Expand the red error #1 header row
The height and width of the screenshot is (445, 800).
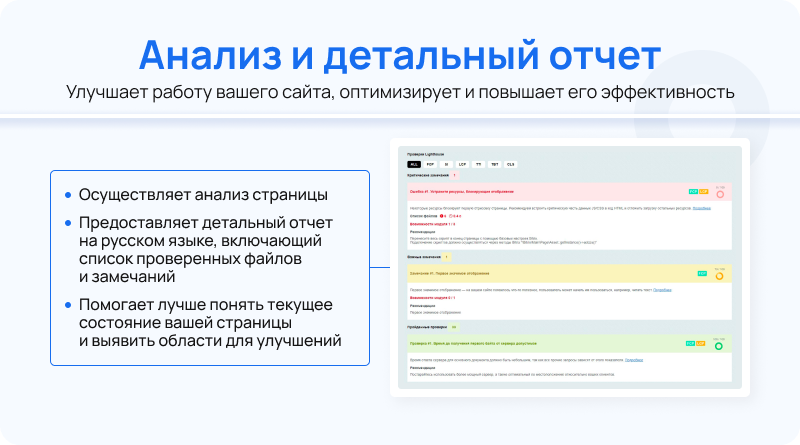click(569, 192)
